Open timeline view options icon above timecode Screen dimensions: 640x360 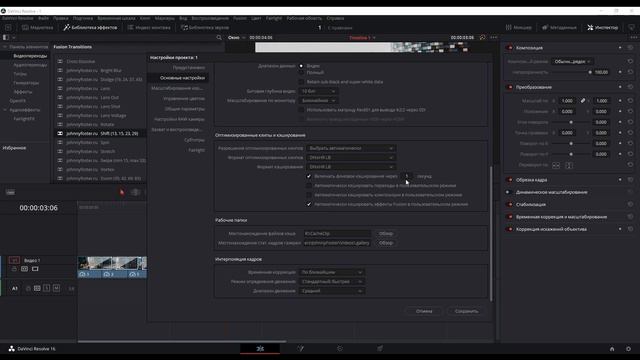point(11,192)
